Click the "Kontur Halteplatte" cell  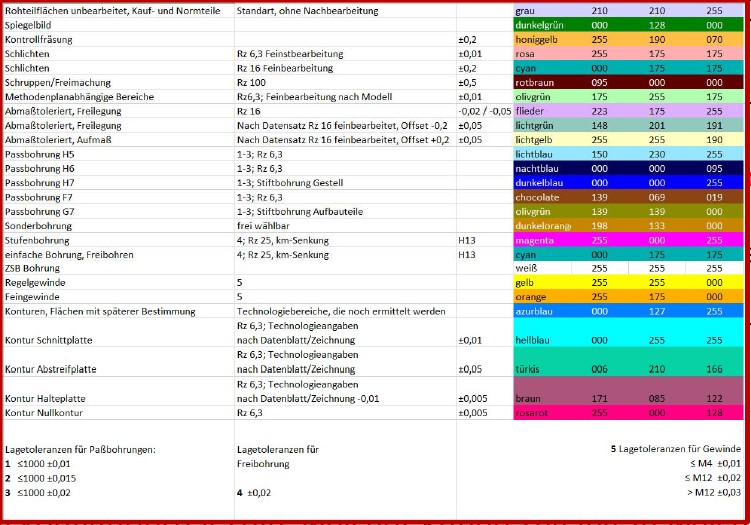pos(119,391)
